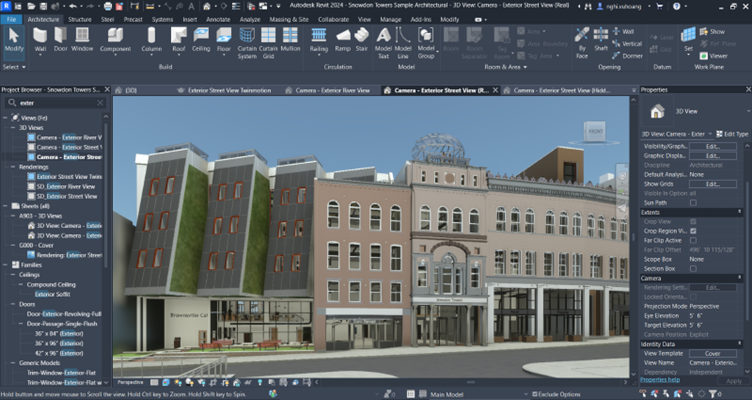Screen dimensions: 752x400
Task: Click the By Face opening tool
Action: [x=582, y=43]
